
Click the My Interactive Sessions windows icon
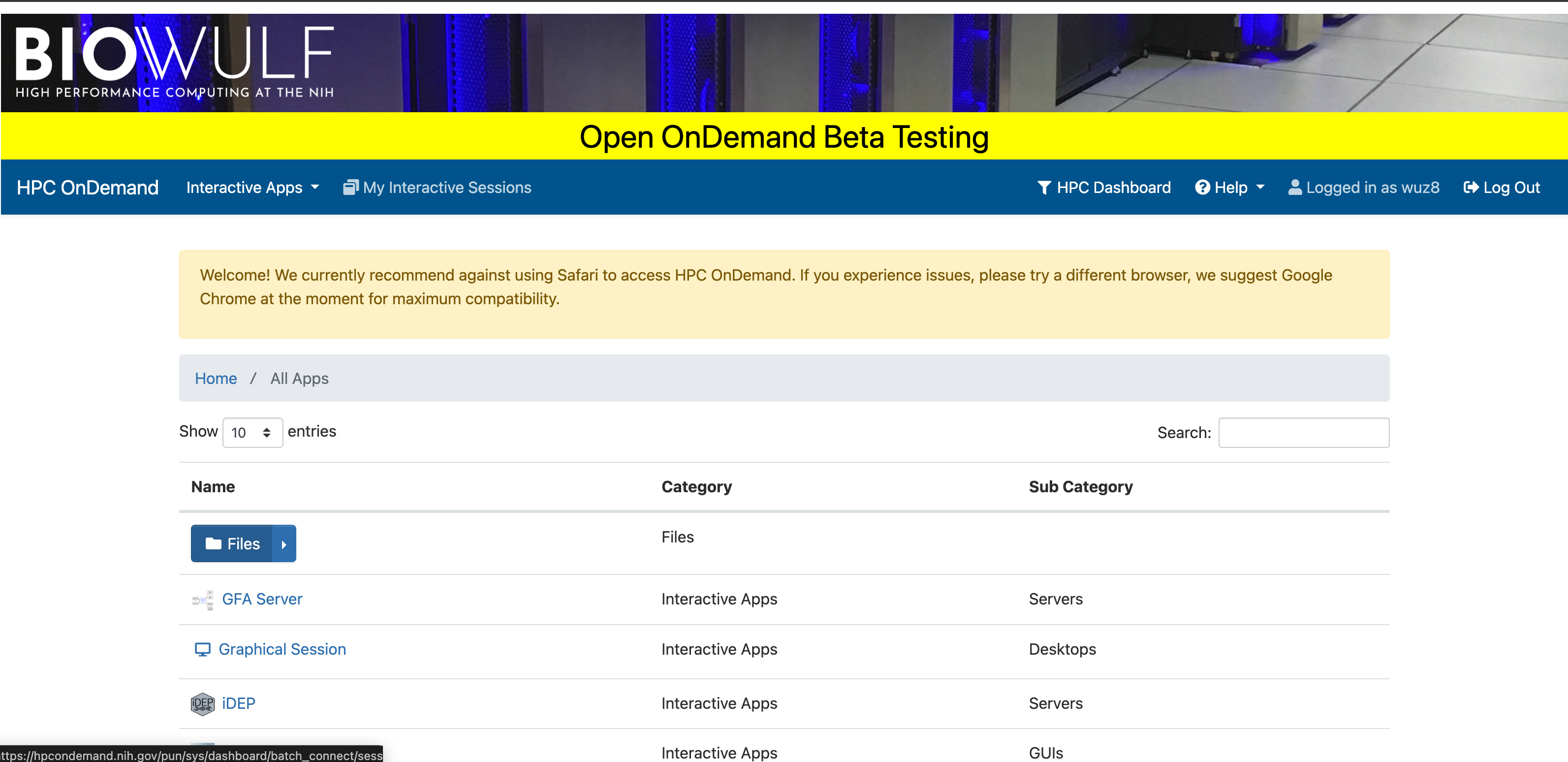(350, 188)
